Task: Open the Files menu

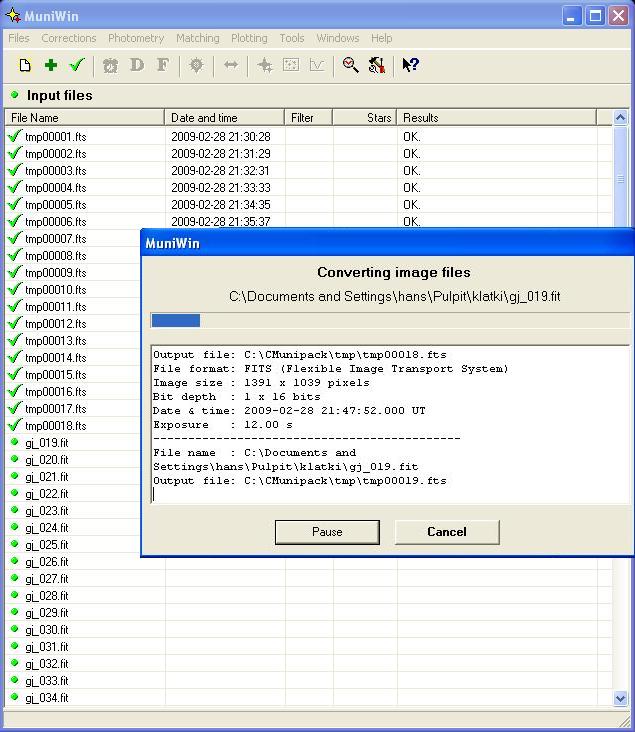Action: 19,38
